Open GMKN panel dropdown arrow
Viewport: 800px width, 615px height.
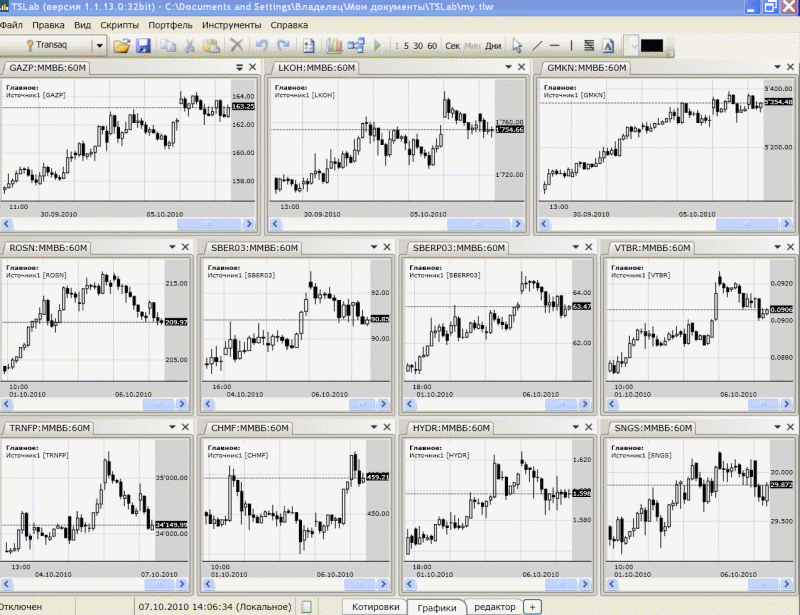click(x=777, y=67)
